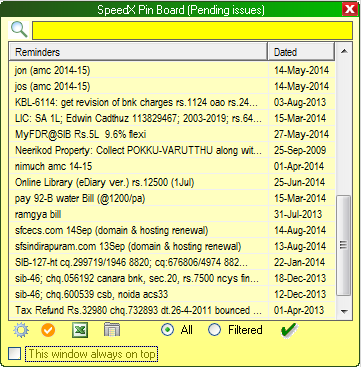This screenshot has height=367, width=361.
Task: Click the vertical scrollbar thumb
Action: pyautogui.click(x=344, y=245)
